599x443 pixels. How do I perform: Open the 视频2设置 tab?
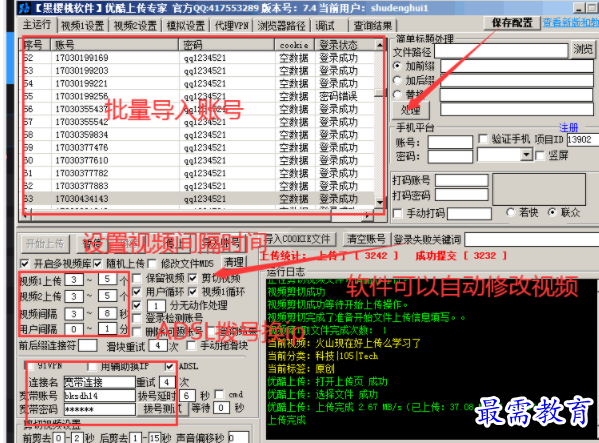(x=135, y=26)
